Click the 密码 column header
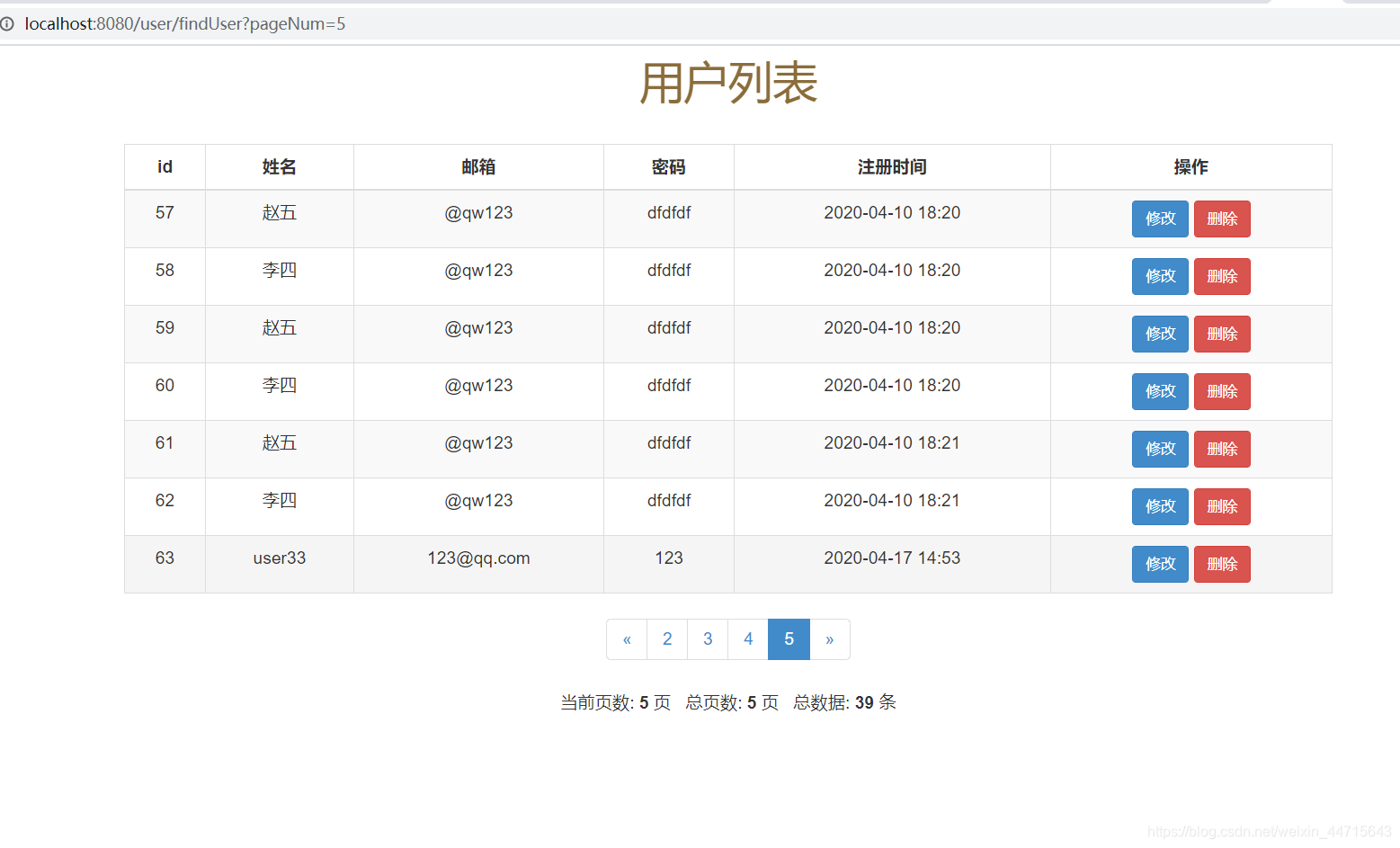The width and height of the screenshot is (1400, 848). click(669, 167)
